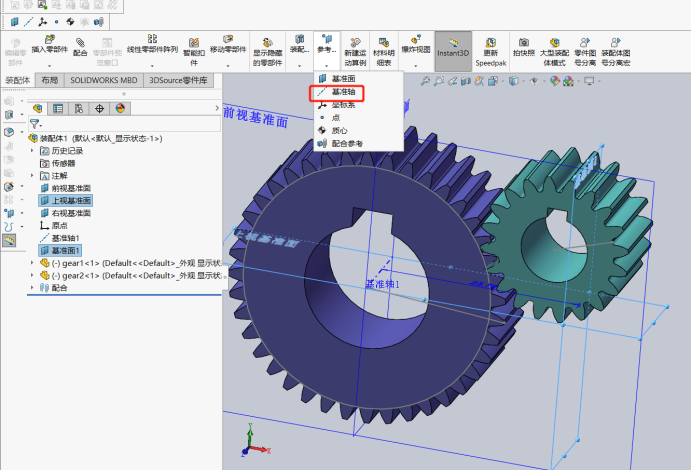Expand the gear1<1> component node
692x470 pixels.
(32, 263)
